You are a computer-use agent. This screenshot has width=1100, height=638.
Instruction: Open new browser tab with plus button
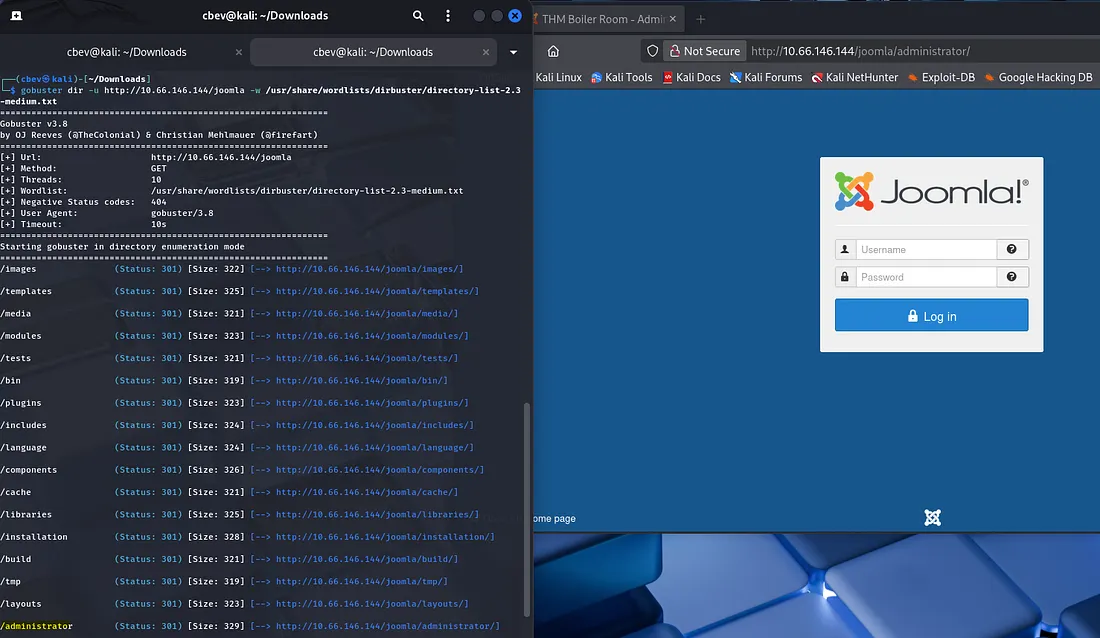coord(700,19)
